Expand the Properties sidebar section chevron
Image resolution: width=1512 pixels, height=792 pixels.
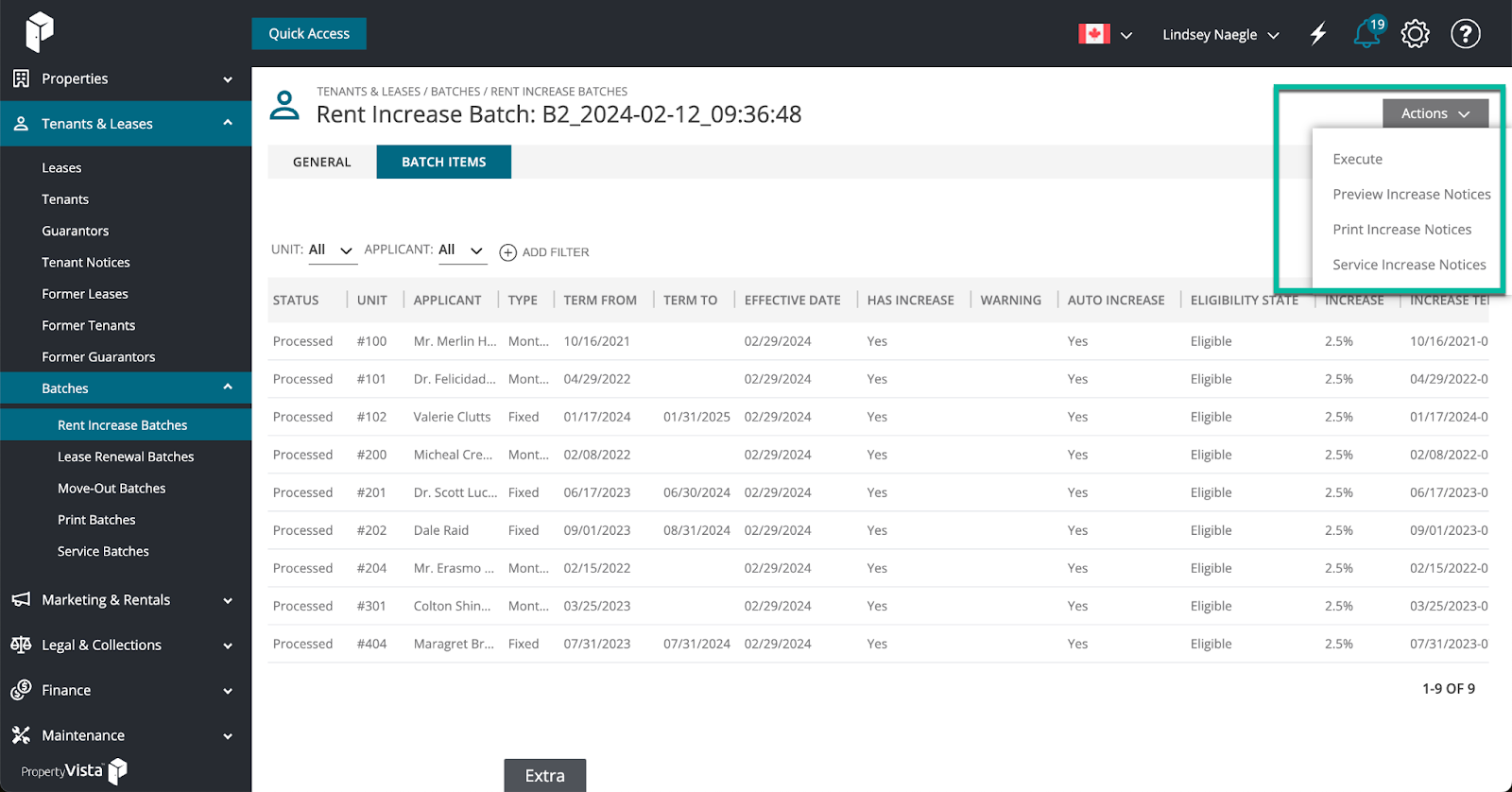click(x=228, y=79)
